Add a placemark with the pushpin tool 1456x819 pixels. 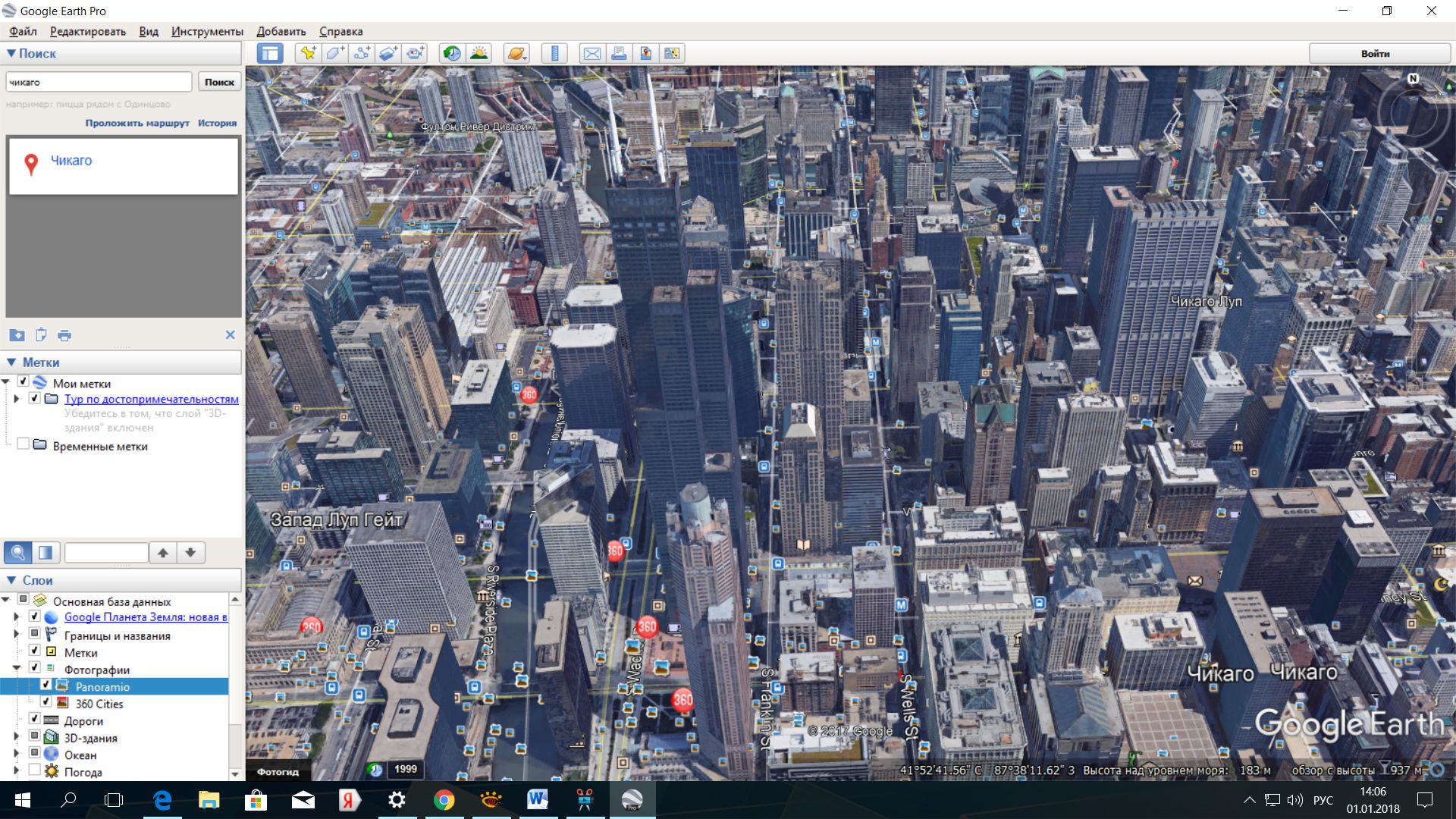click(x=308, y=53)
